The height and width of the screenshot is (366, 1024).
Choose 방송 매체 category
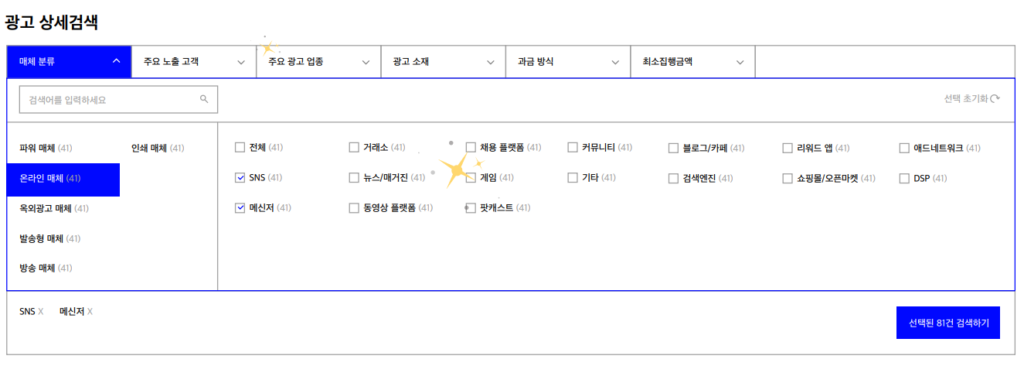pyautogui.click(x=46, y=268)
